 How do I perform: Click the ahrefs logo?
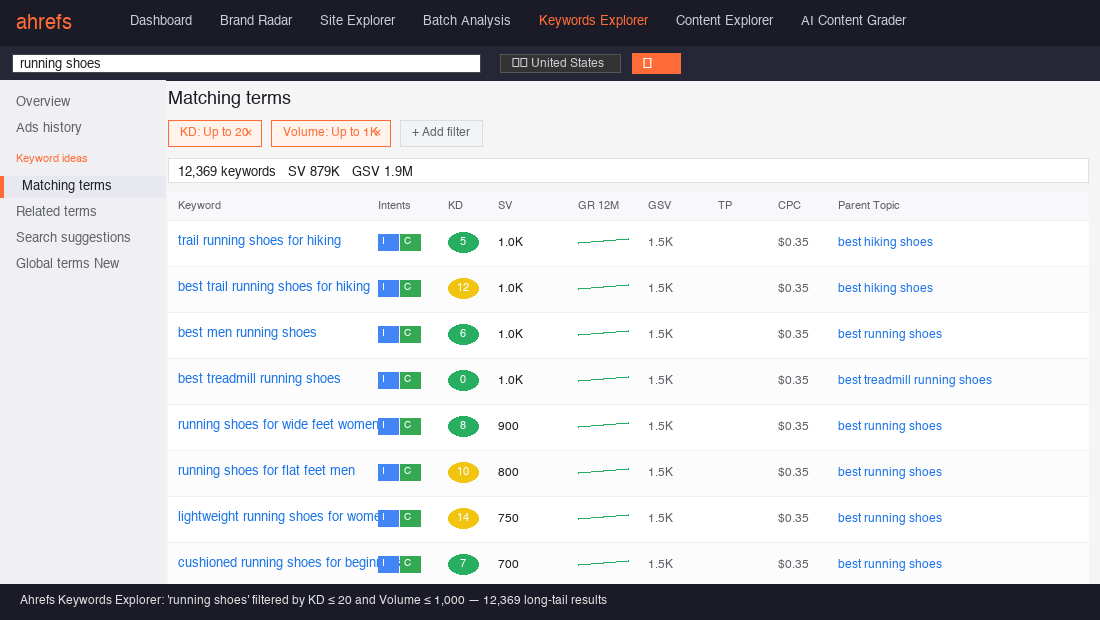(43, 22)
